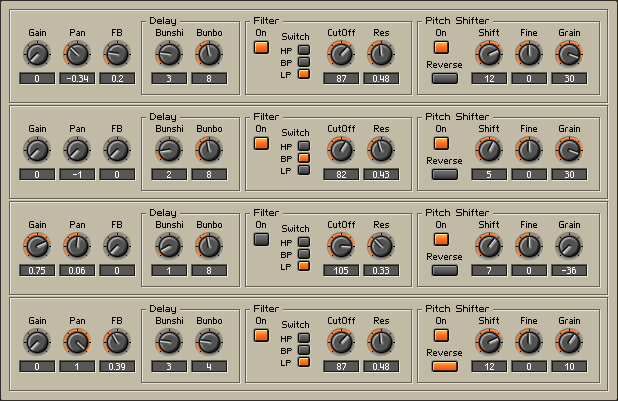Enable Reverse in the Pan -0.34 row
The width and height of the screenshot is (618, 401).
(445, 78)
